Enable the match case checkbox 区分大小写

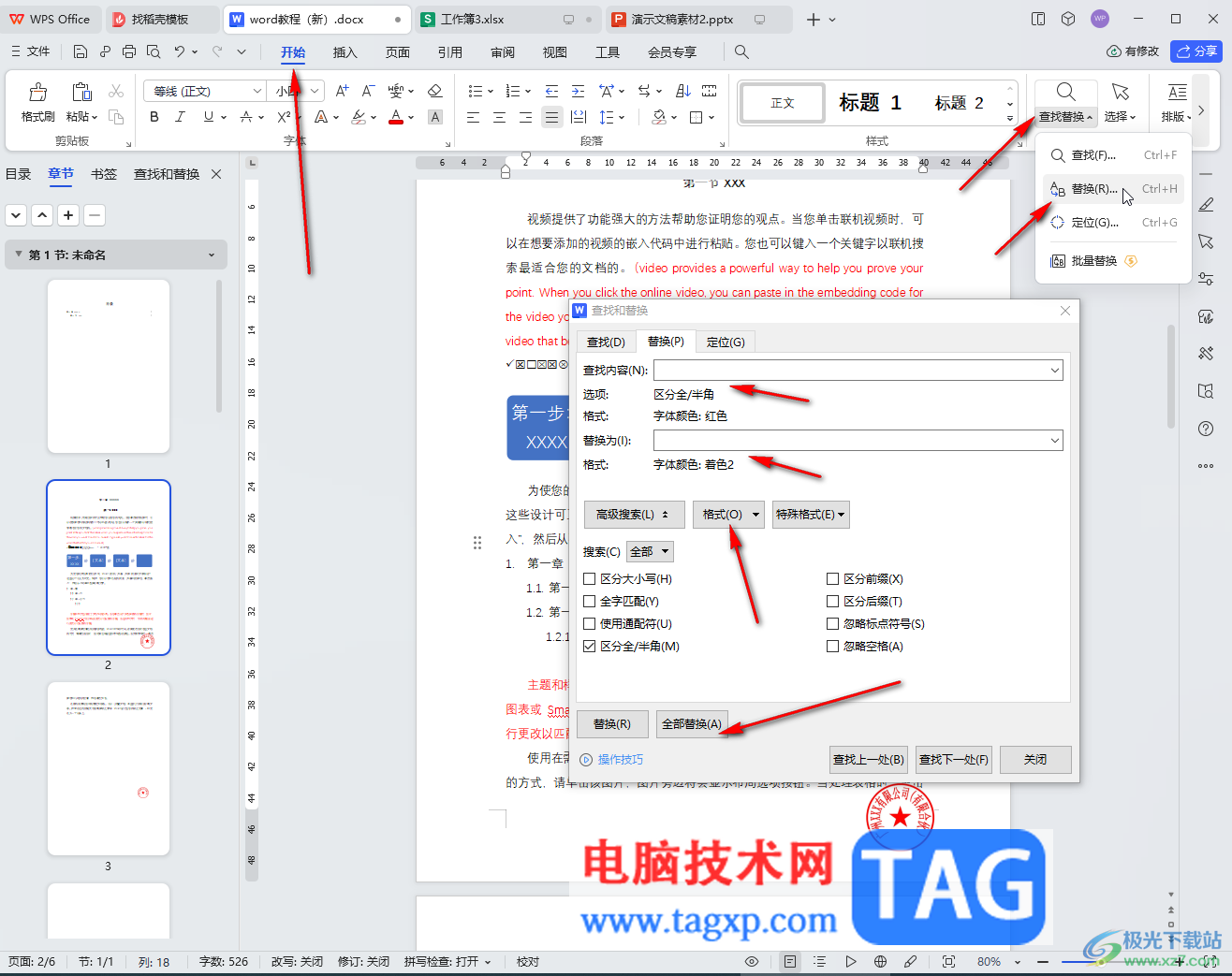589,579
